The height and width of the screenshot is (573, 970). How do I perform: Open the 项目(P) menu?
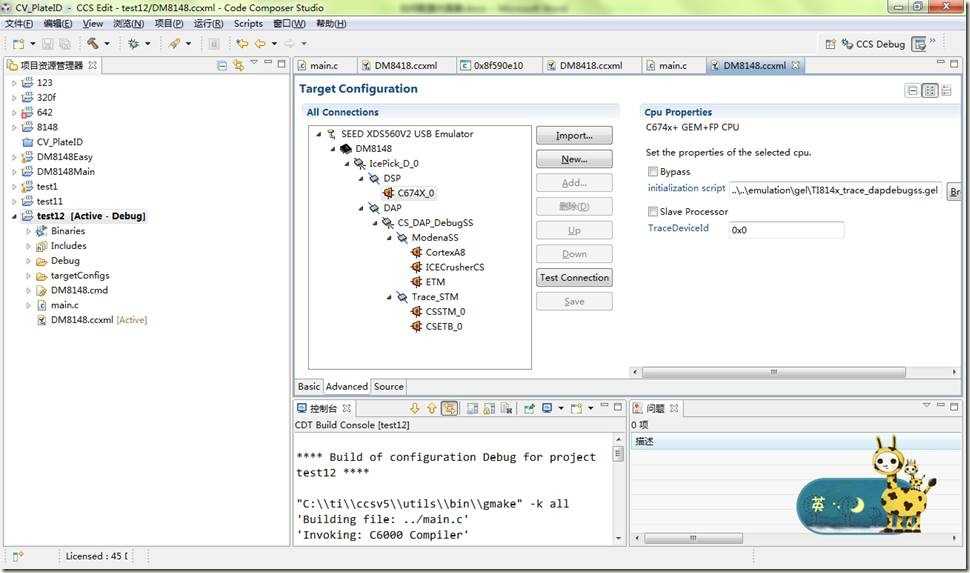point(168,24)
